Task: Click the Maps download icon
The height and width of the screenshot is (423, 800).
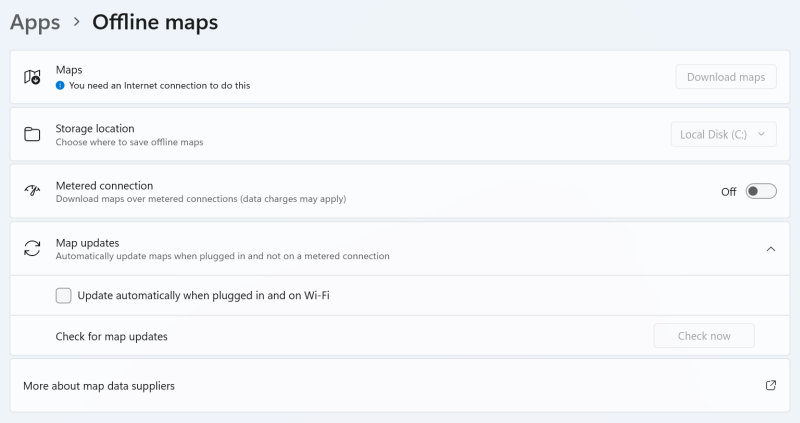Action: [x=32, y=77]
